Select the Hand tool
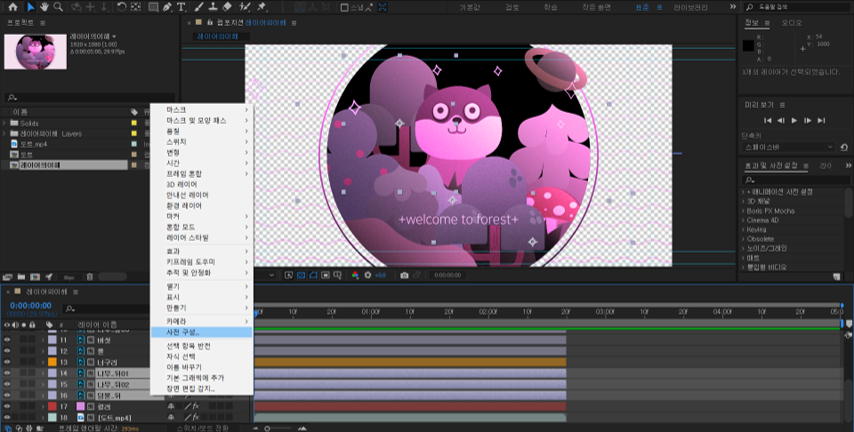The height and width of the screenshot is (432, 854). pyautogui.click(x=45, y=7)
